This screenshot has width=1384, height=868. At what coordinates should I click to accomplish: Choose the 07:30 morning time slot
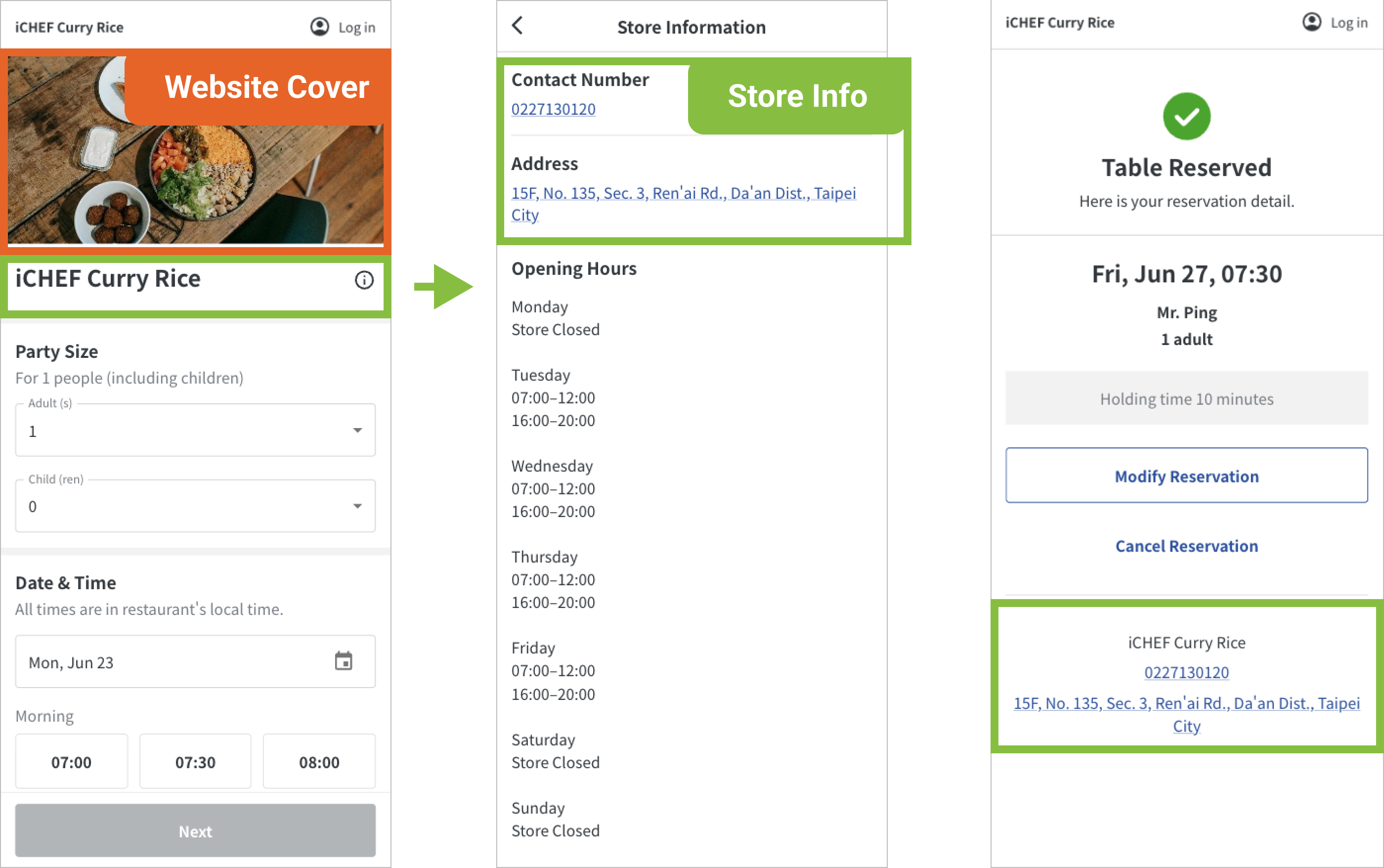[x=195, y=762]
